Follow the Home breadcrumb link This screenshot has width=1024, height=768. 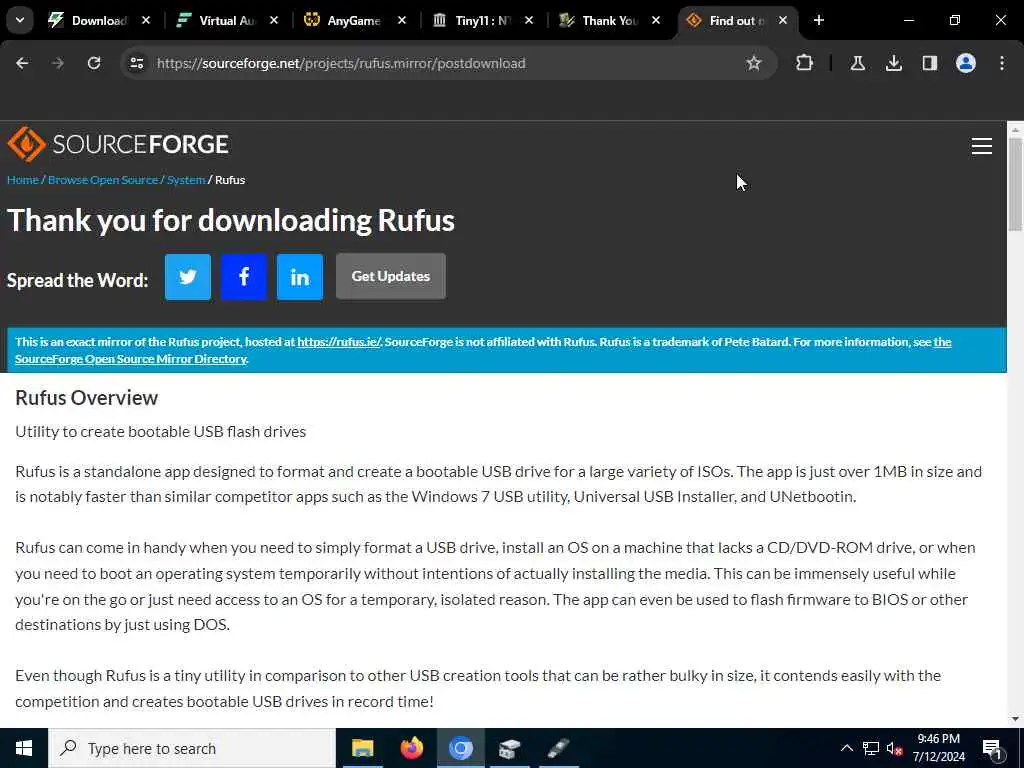coord(23,180)
